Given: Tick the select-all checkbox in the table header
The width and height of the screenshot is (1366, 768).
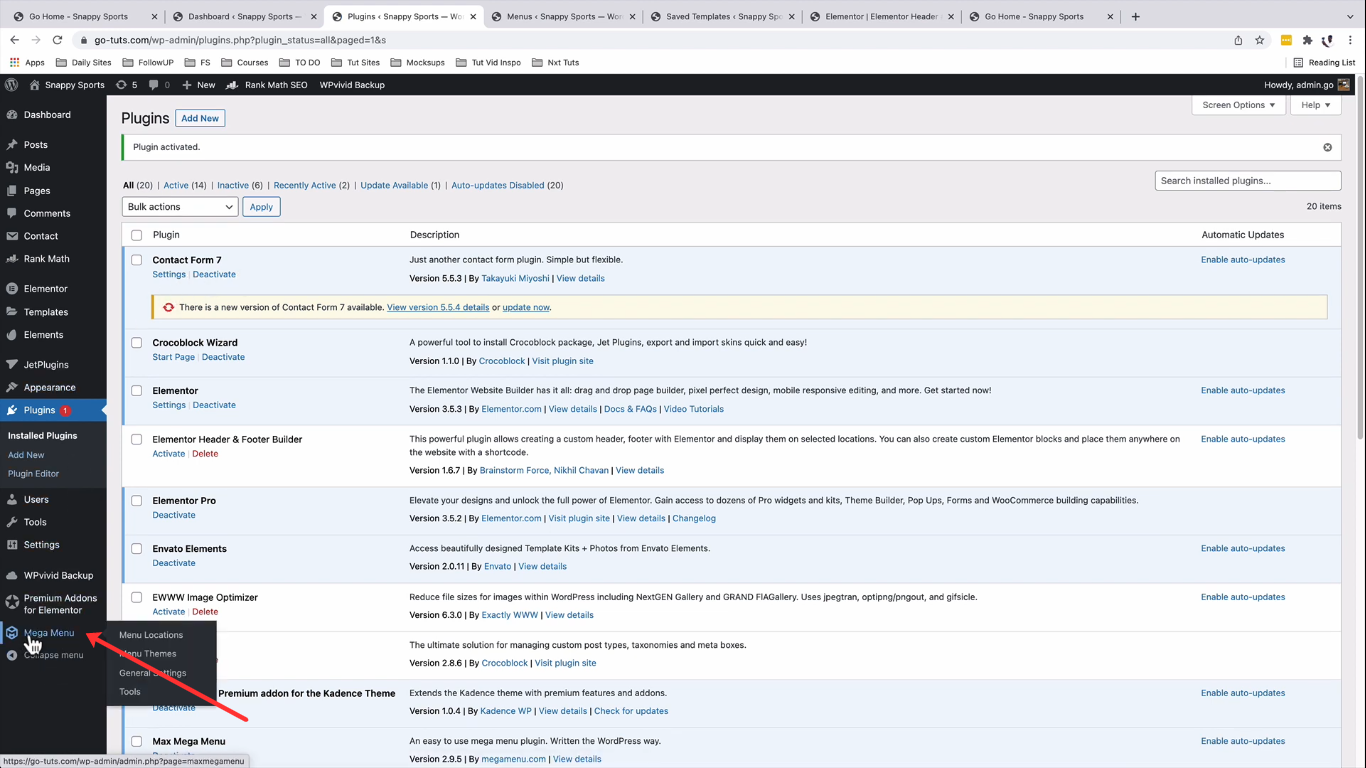Looking at the screenshot, I should click(x=137, y=235).
